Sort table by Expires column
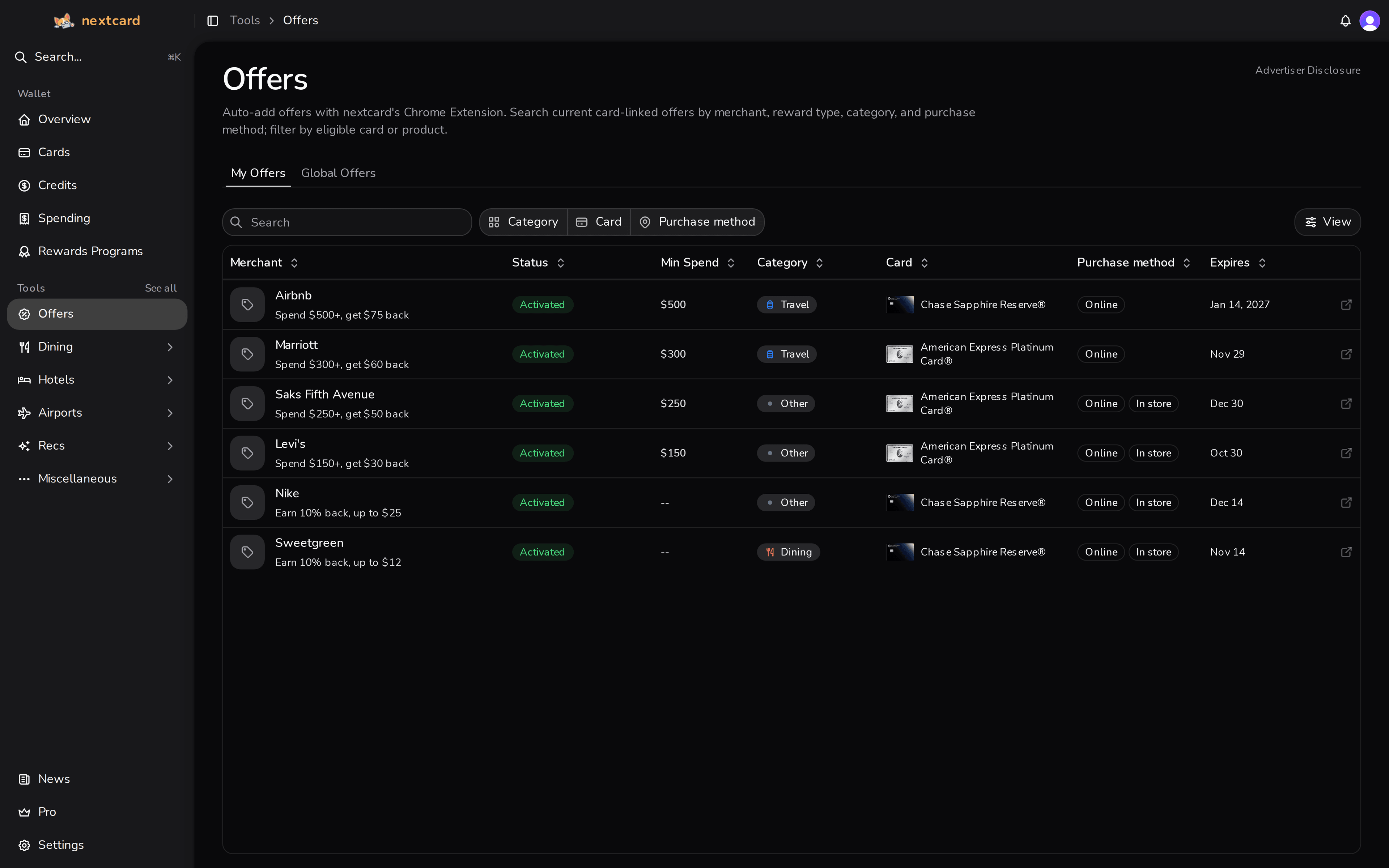 pyautogui.click(x=1237, y=263)
